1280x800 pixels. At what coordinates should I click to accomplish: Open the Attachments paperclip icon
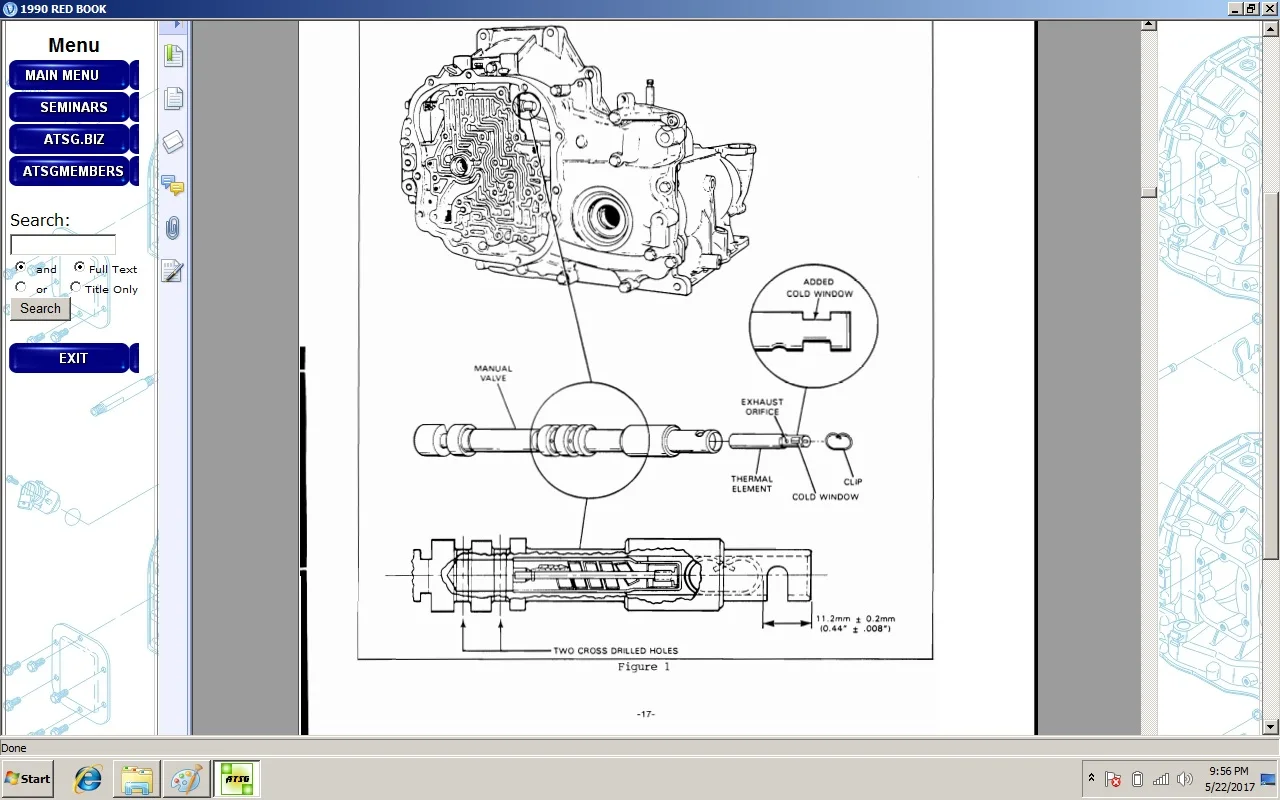174,228
